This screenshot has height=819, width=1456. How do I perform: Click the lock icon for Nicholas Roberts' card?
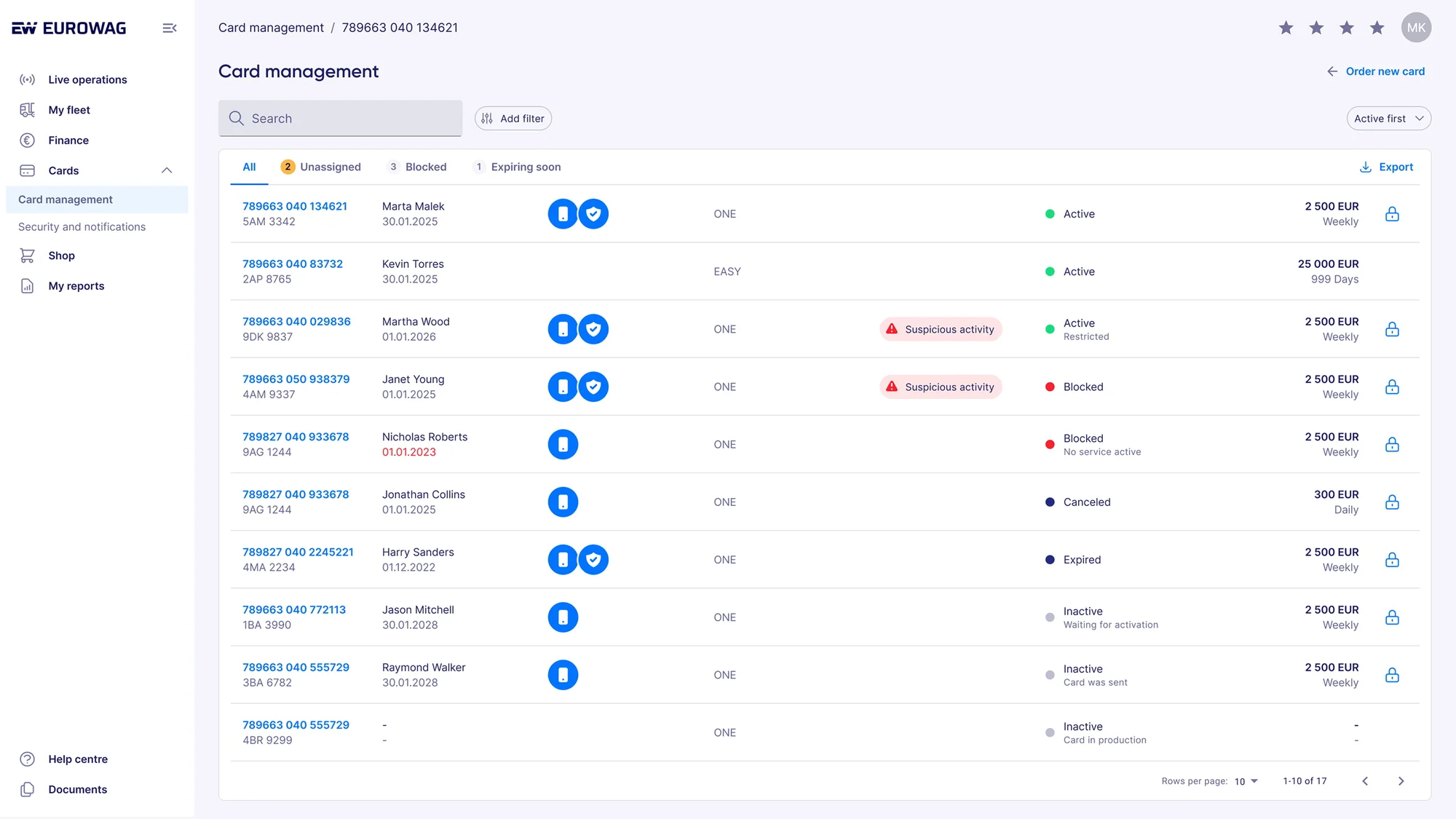(1391, 444)
